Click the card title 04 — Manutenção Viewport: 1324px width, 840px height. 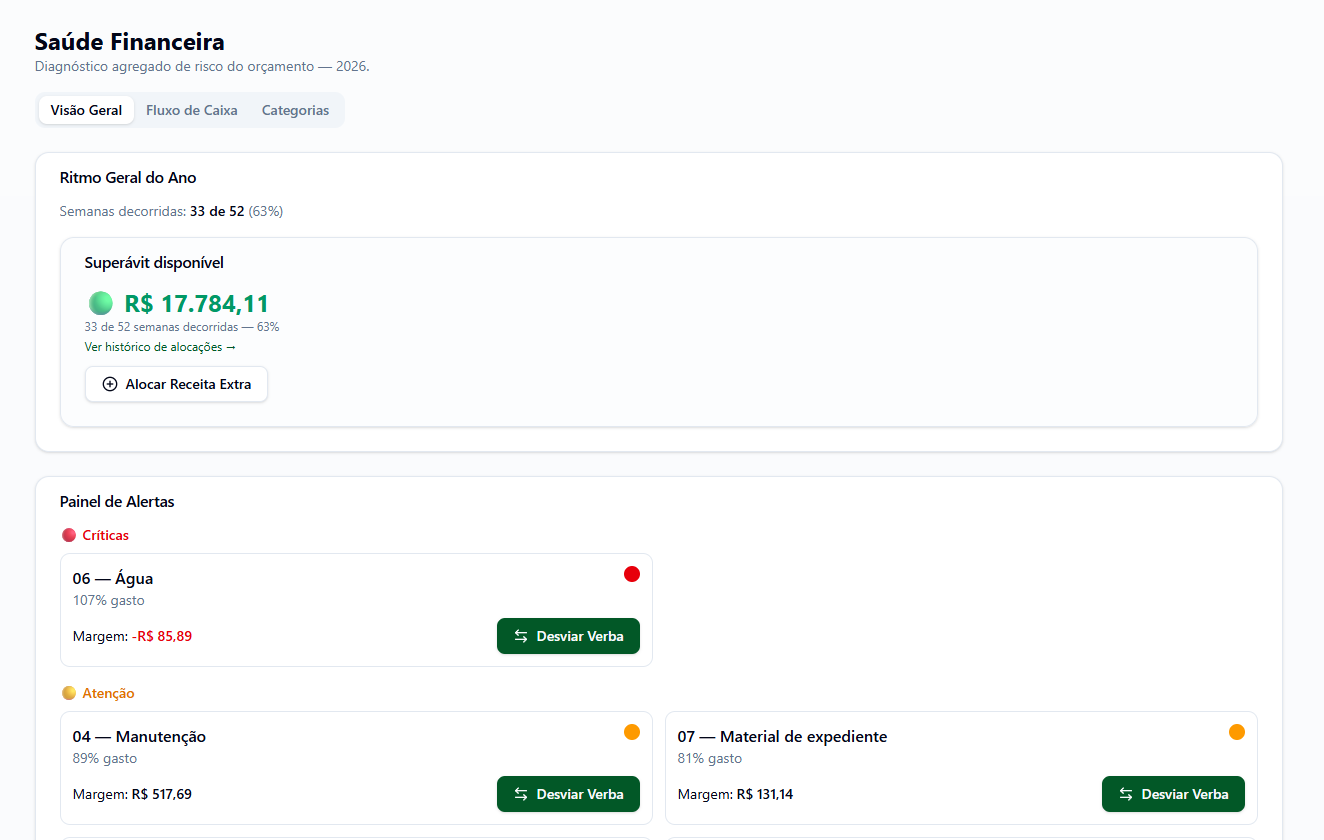point(139,737)
